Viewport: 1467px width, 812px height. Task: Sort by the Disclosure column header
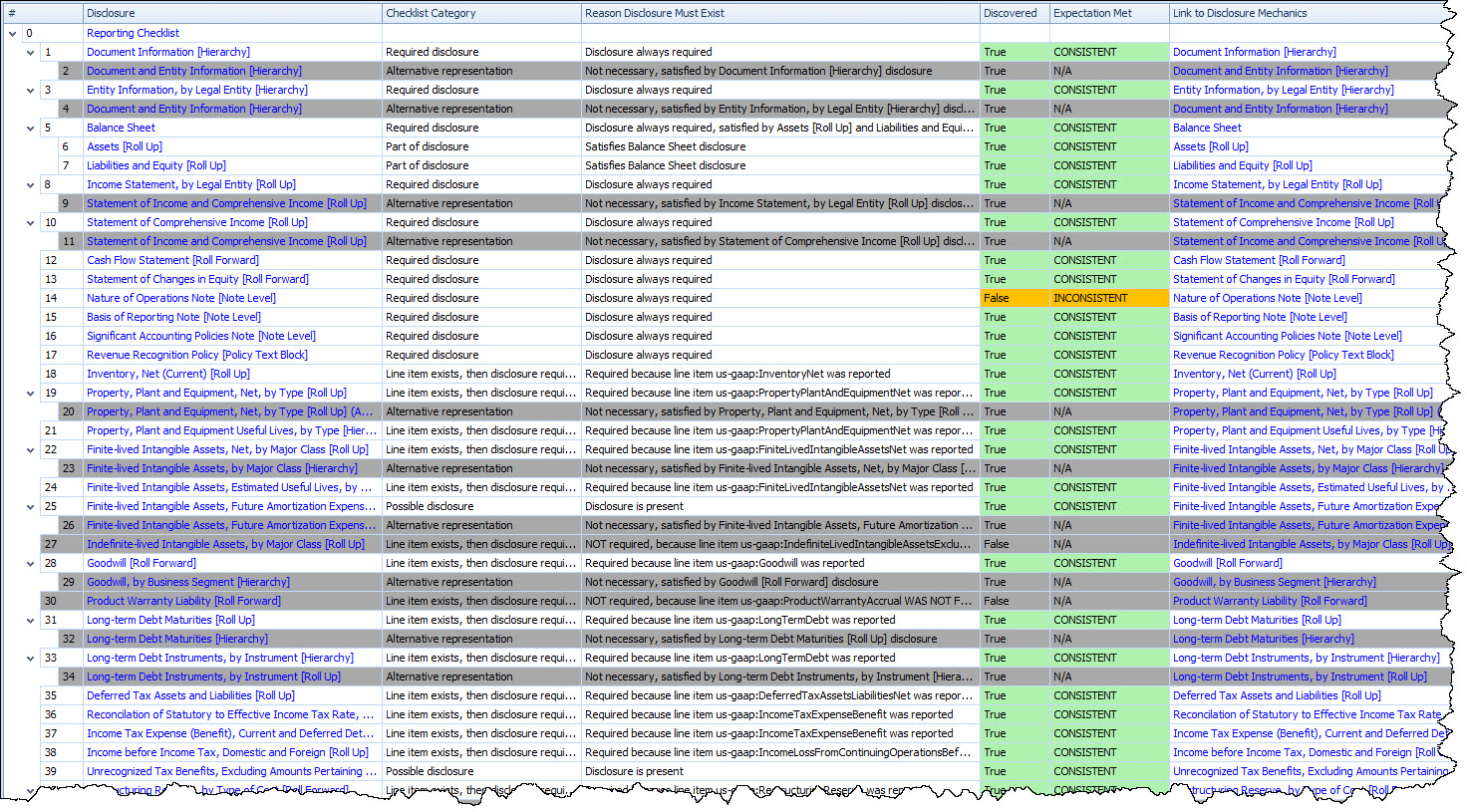(232, 13)
